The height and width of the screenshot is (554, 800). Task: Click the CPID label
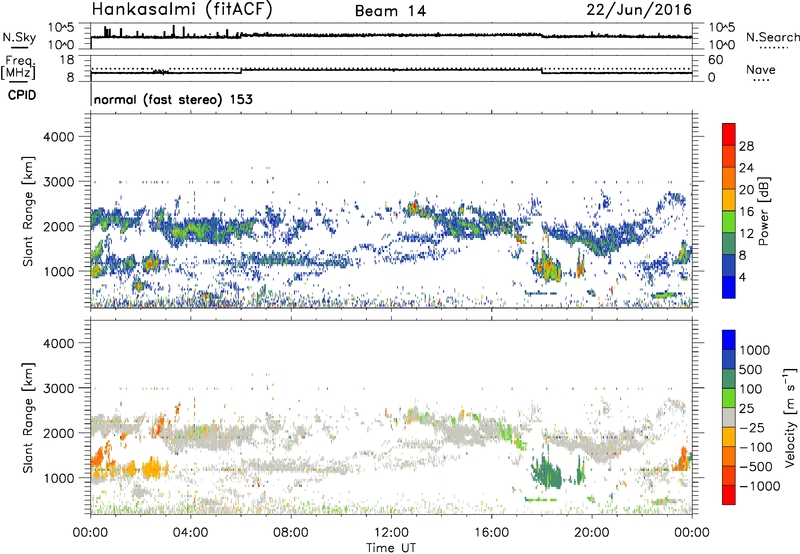tap(22, 95)
